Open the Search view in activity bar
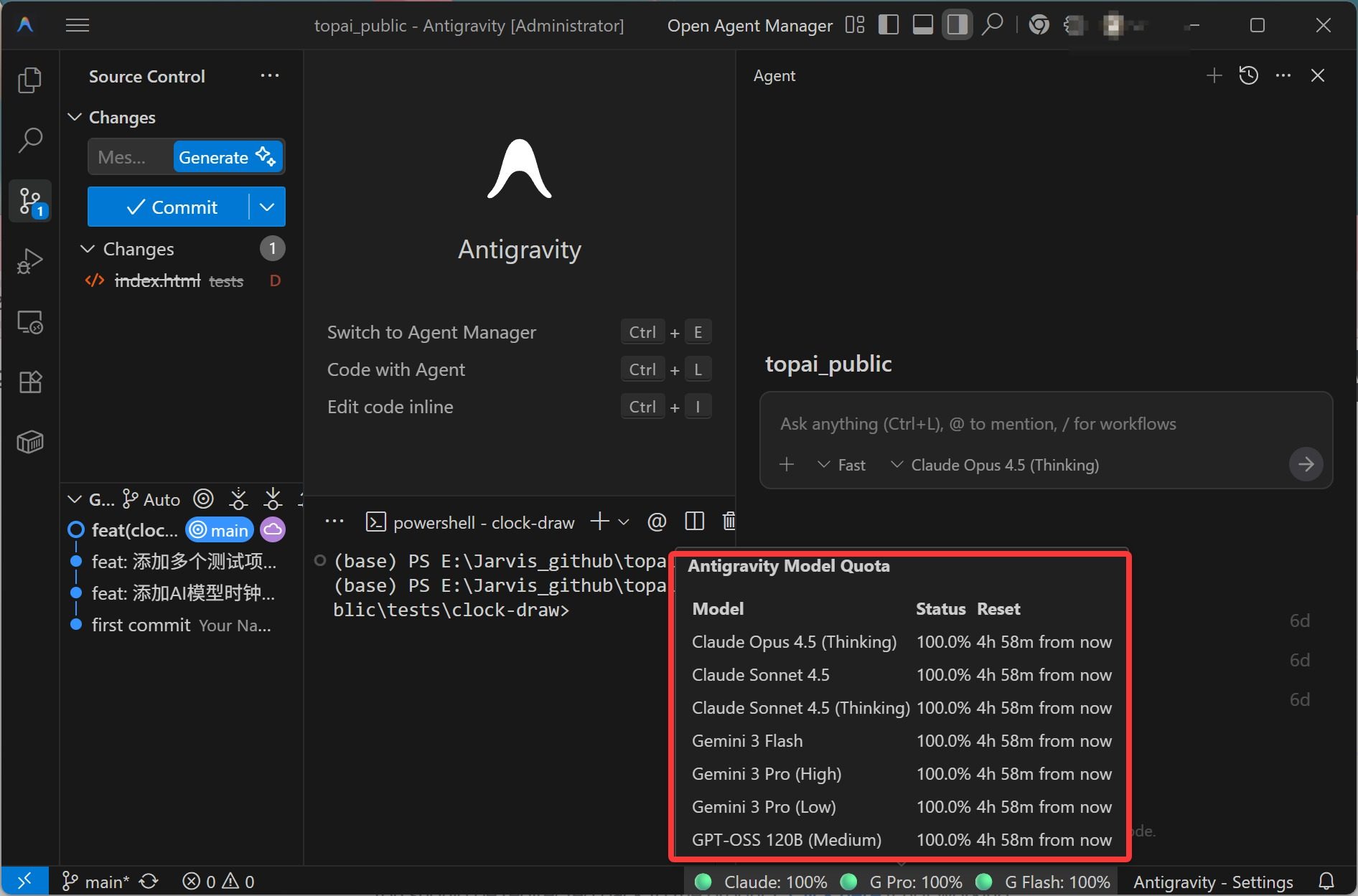Screen dimensions: 1358x896 point(29,139)
